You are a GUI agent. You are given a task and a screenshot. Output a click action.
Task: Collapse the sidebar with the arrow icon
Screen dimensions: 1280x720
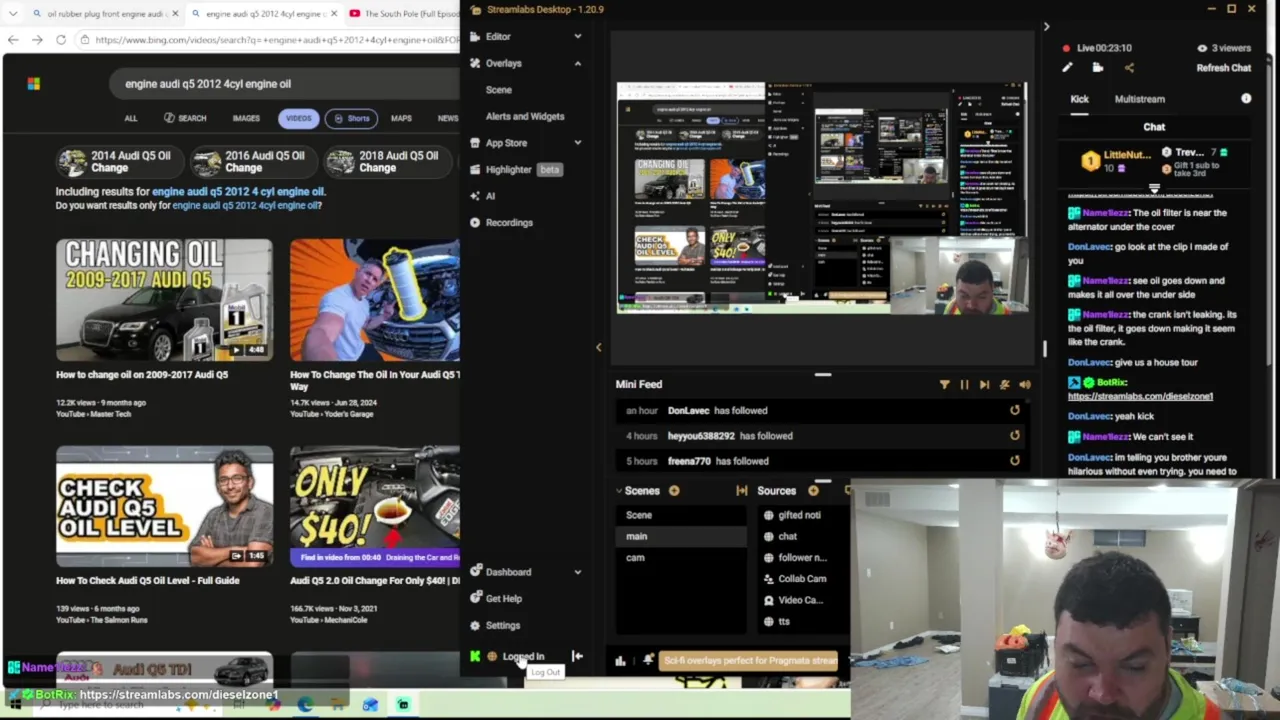[x=577, y=657]
